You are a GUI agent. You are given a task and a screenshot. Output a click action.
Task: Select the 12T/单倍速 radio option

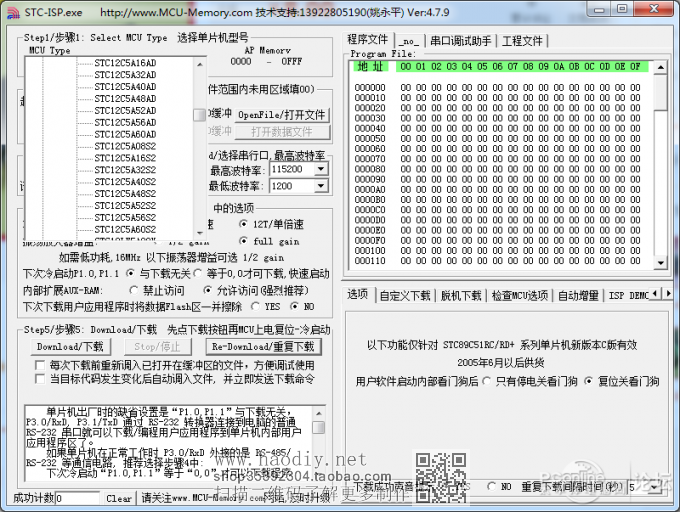click(x=244, y=225)
